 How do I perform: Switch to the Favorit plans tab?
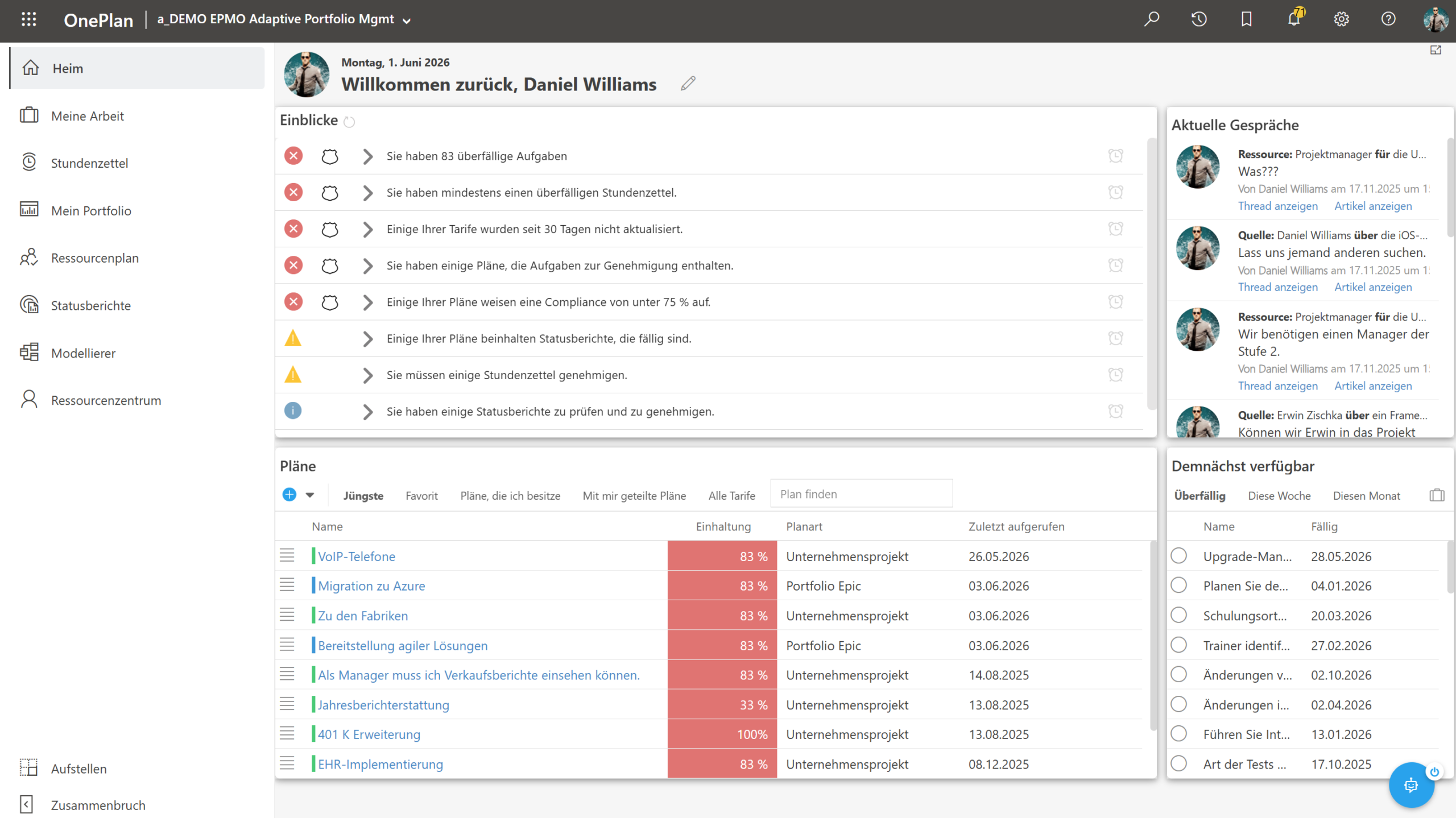421,496
